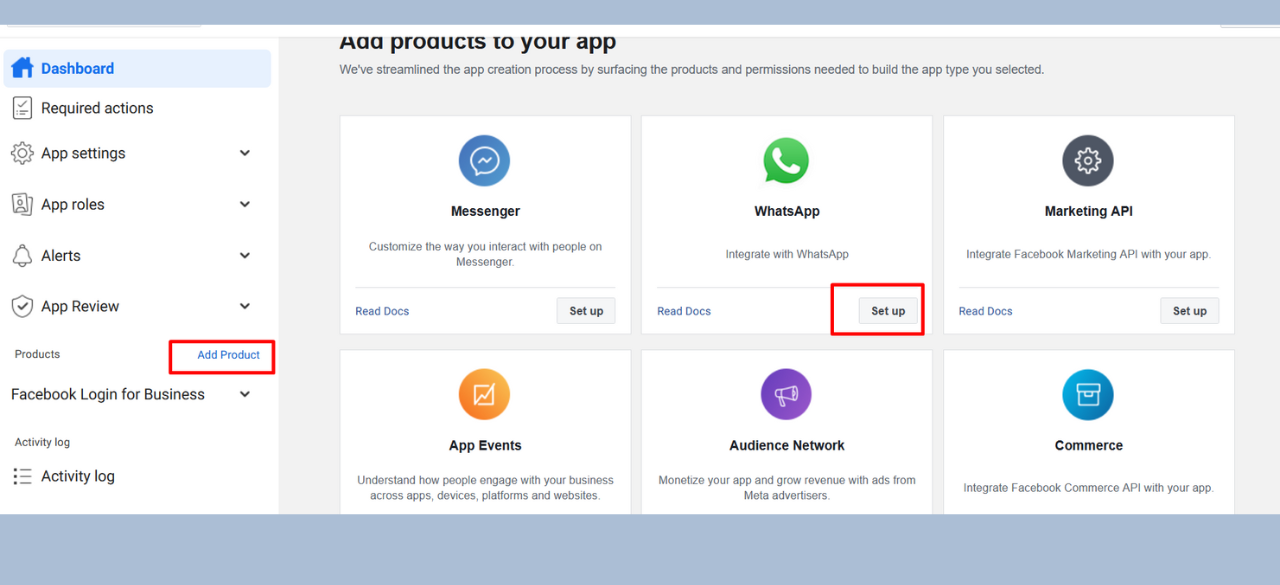Click 'Understand how people engage' description
This screenshot has width=1280, height=585.
[x=485, y=488]
